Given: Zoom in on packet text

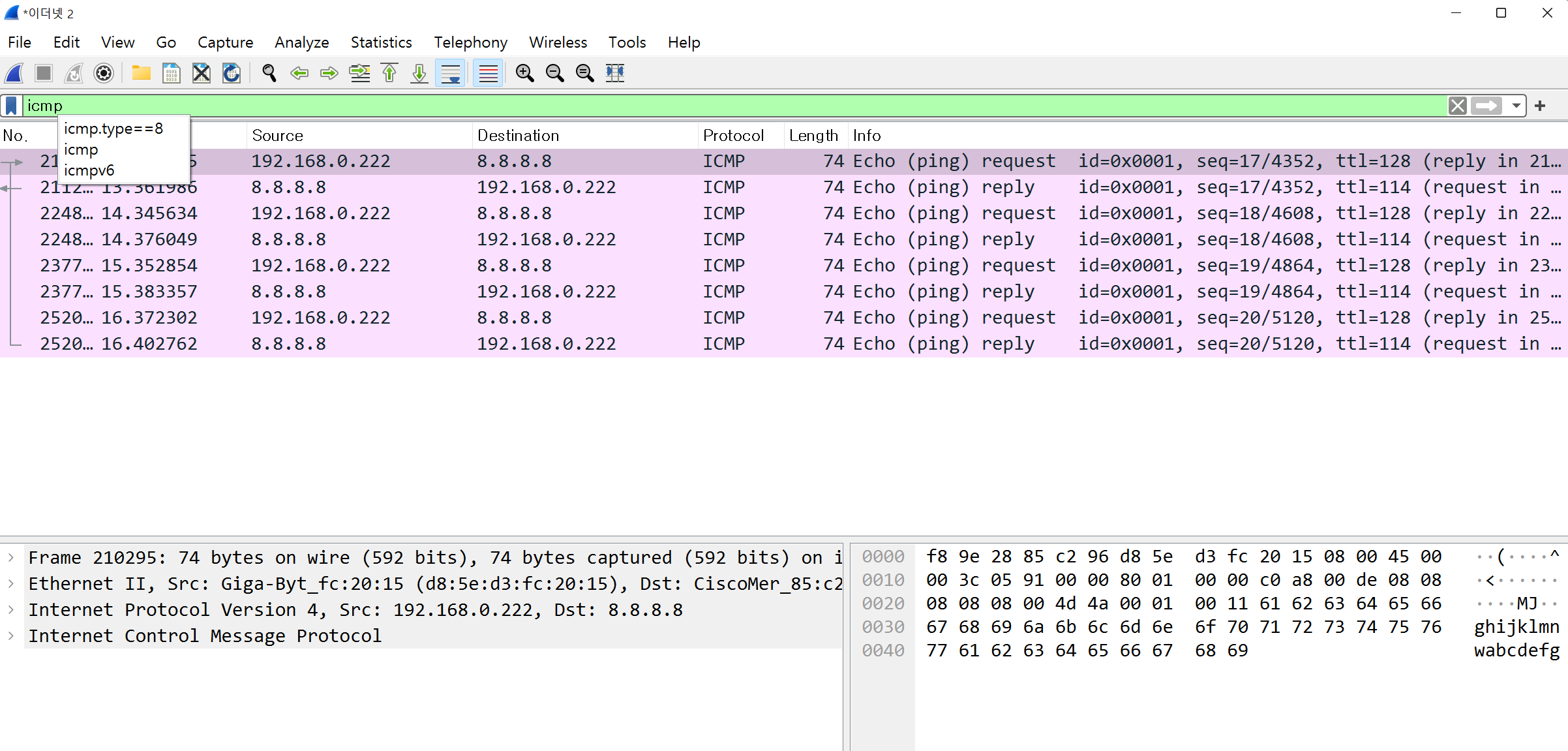Looking at the screenshot, I should click(524, 73).
